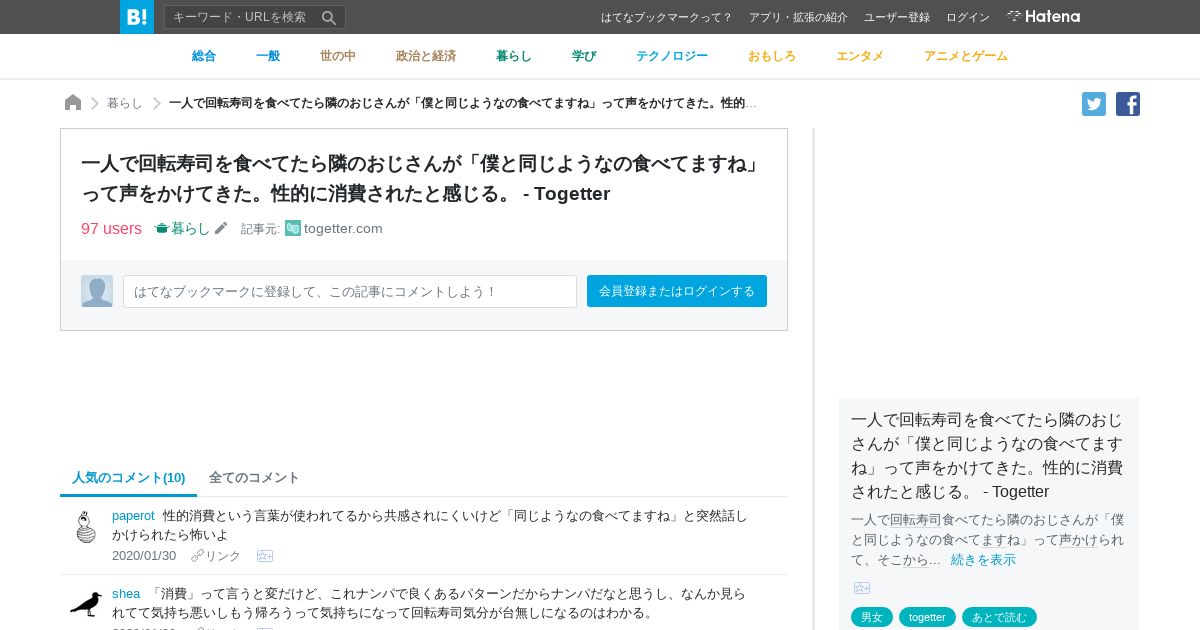This screenshot has width=1200, height=630.
Task: Open the main article title
Action: (x=420, y=178)
